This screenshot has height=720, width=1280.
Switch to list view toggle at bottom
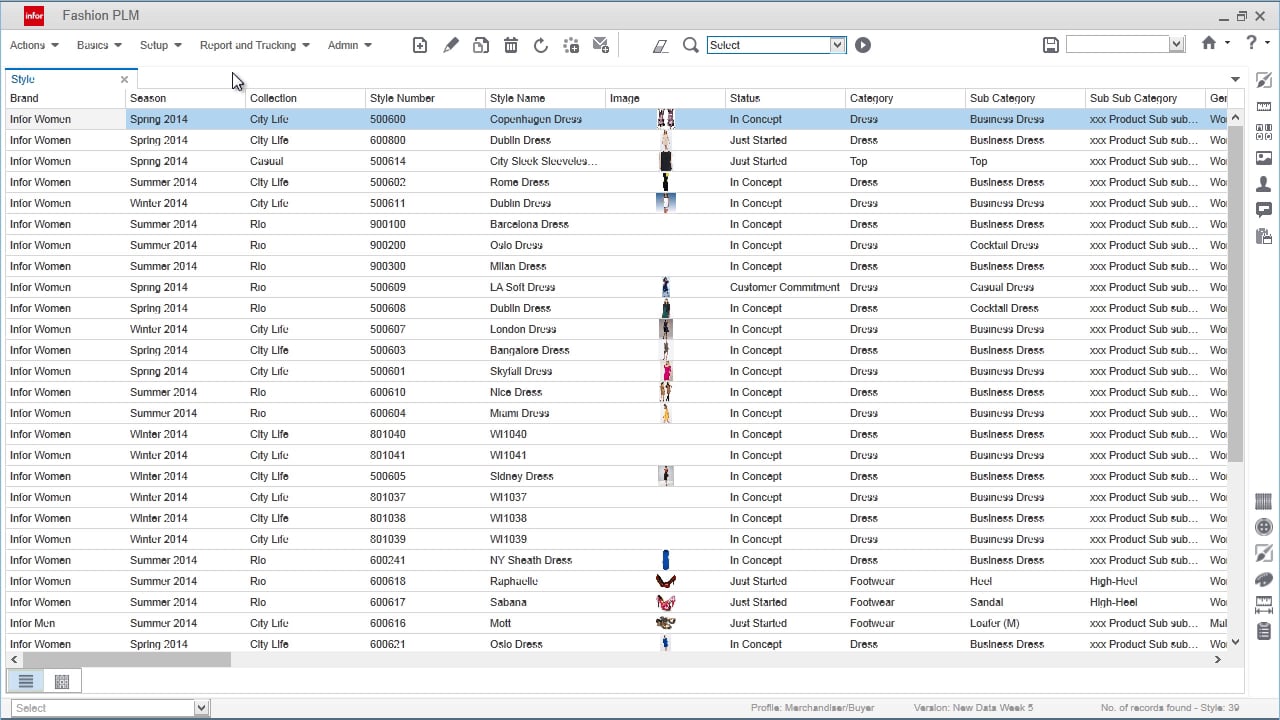(x=26, y=681)
